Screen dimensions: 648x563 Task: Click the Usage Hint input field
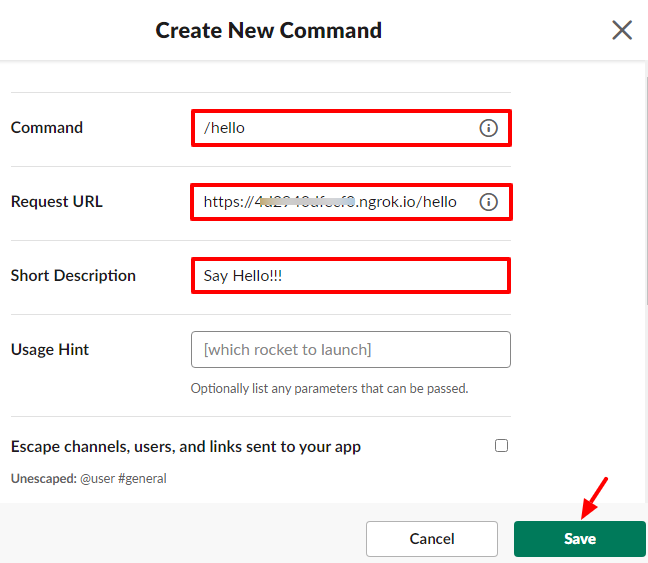(351, 349)
